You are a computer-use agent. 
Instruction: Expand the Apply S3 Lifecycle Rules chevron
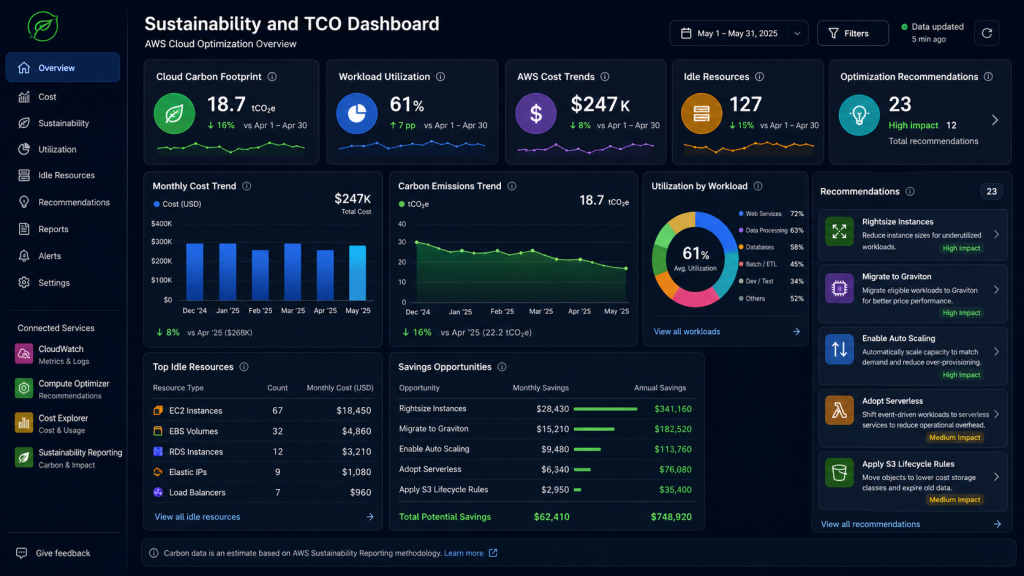997,477
